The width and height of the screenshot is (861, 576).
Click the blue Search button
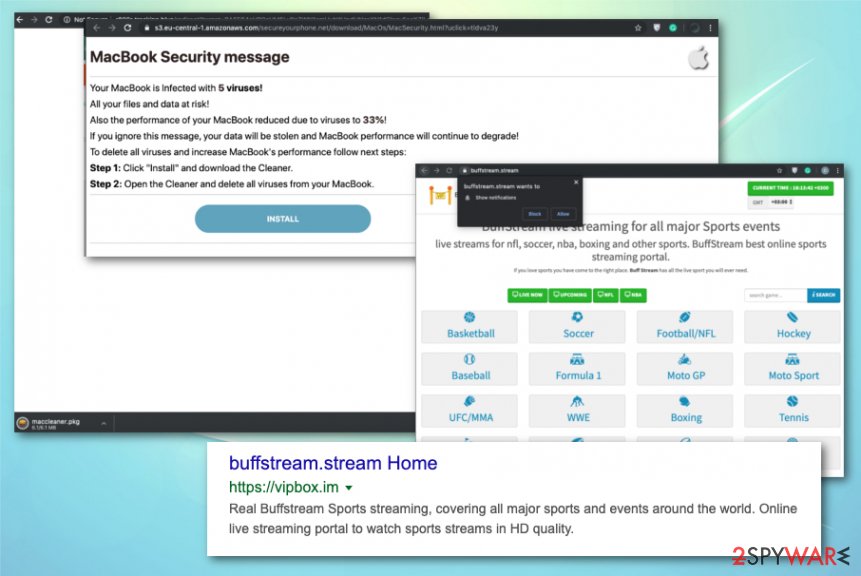[823, 295]
